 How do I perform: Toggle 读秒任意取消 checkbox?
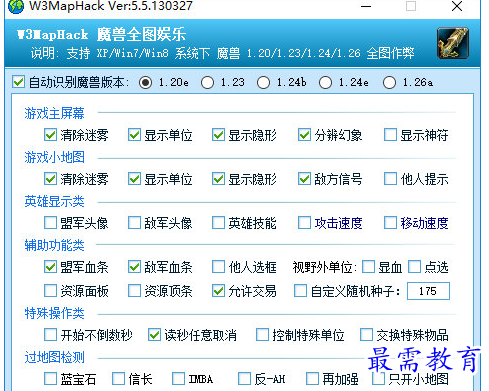(154, 335)
